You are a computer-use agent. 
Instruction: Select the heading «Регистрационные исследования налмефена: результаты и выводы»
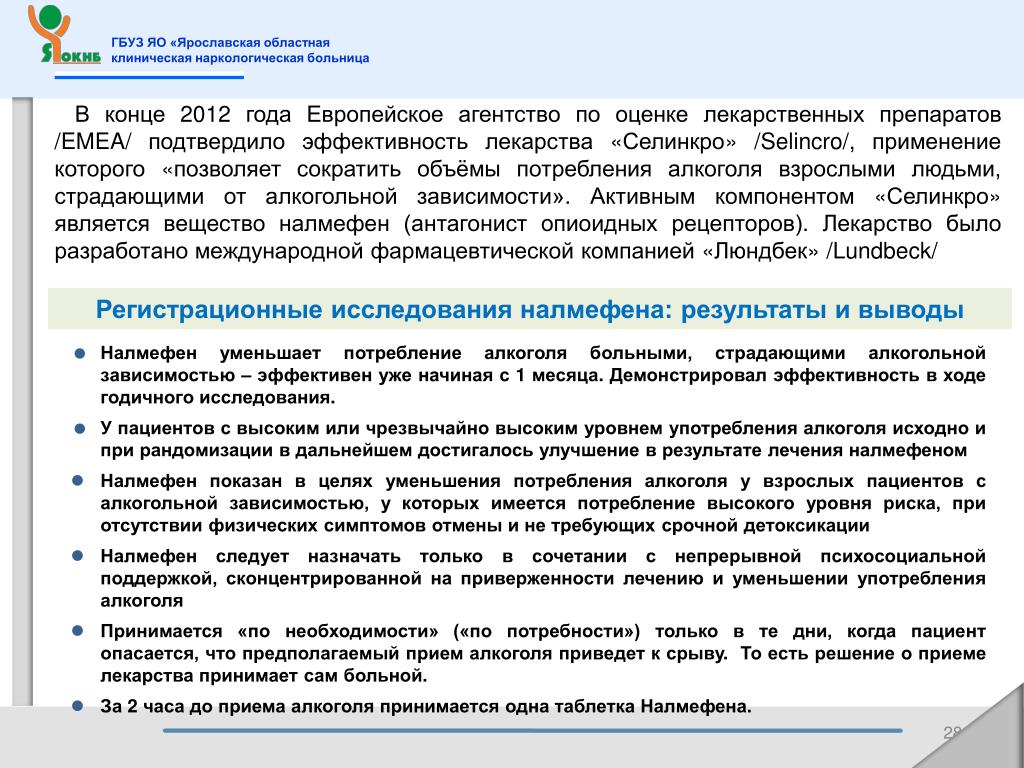pyautogui.click(x=530, y=310)
